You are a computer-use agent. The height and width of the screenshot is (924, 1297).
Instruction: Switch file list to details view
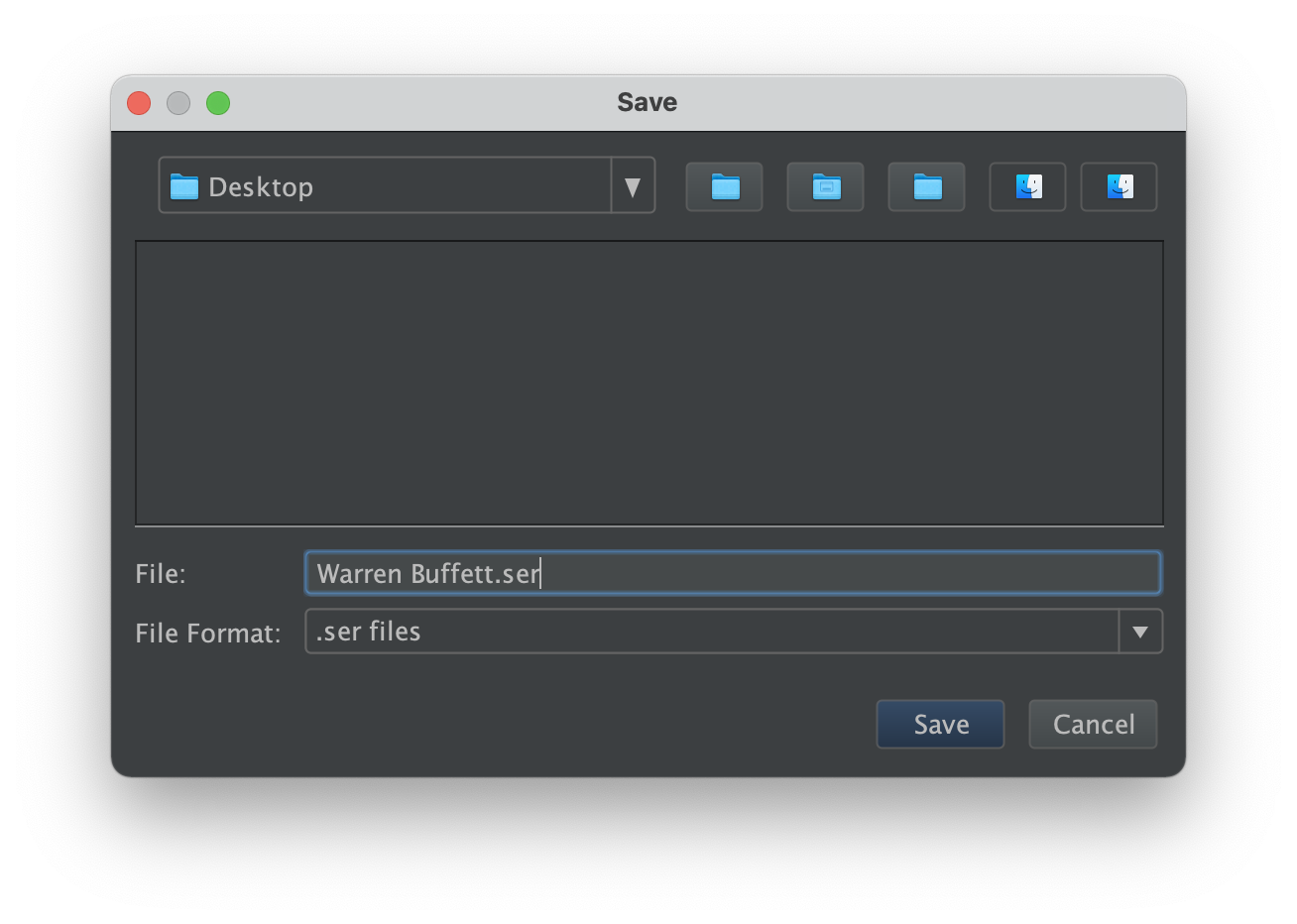(1119, 186)
